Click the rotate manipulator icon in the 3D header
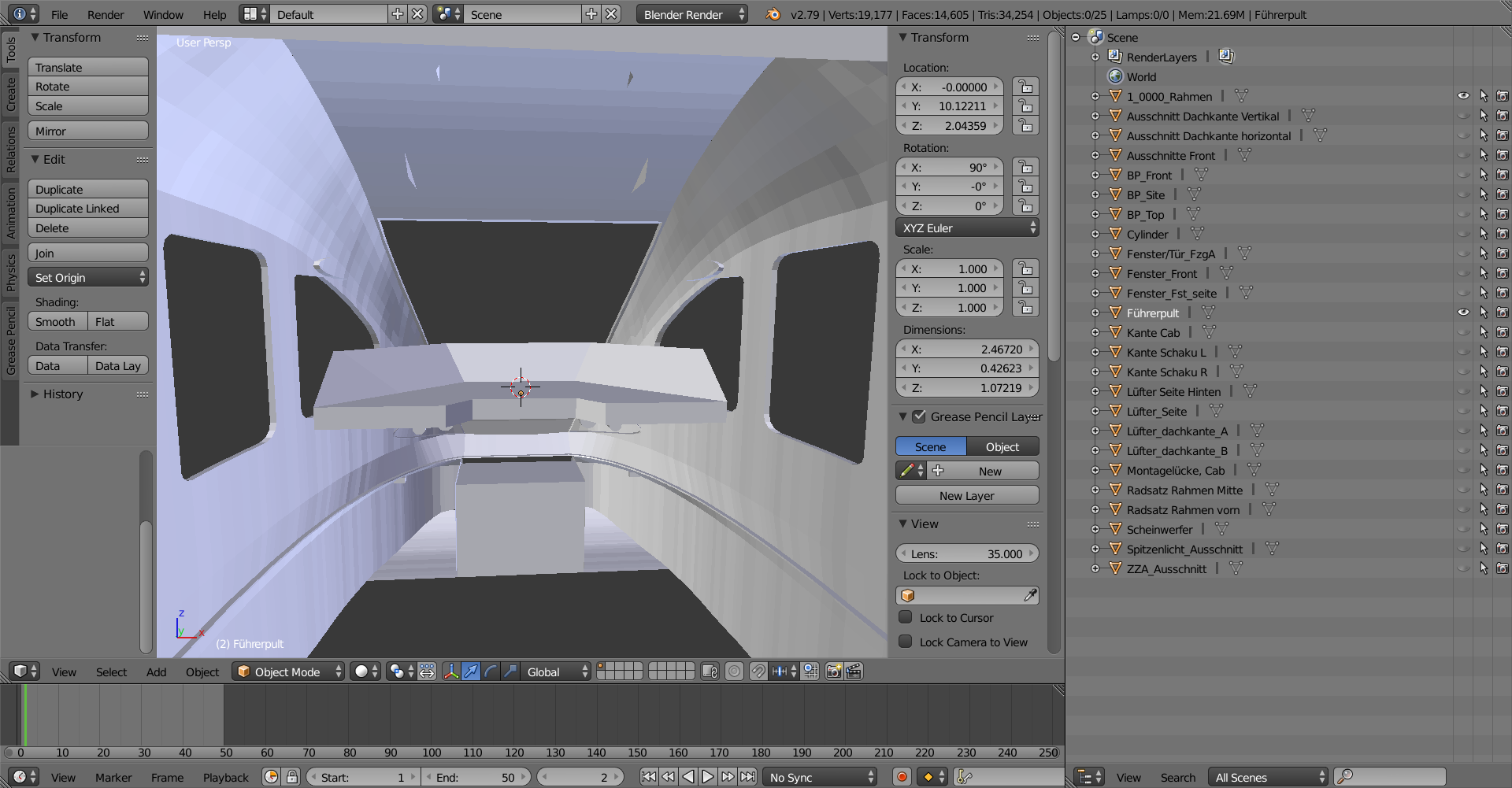Viewport: 1512px width, 788px height. [491, 671]
